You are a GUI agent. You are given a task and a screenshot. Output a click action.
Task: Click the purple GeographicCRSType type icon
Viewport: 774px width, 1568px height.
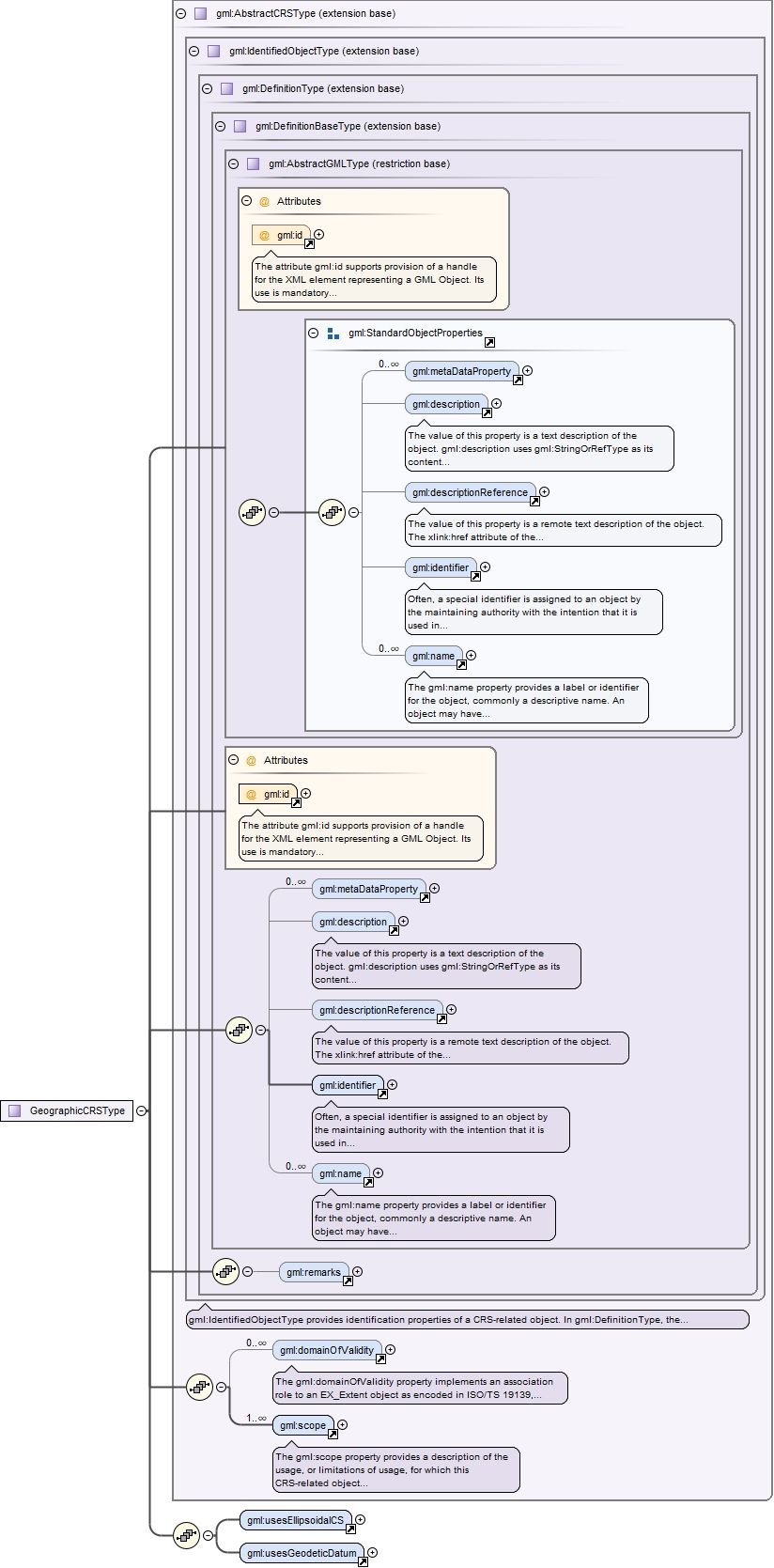[x=14, y=1110]
